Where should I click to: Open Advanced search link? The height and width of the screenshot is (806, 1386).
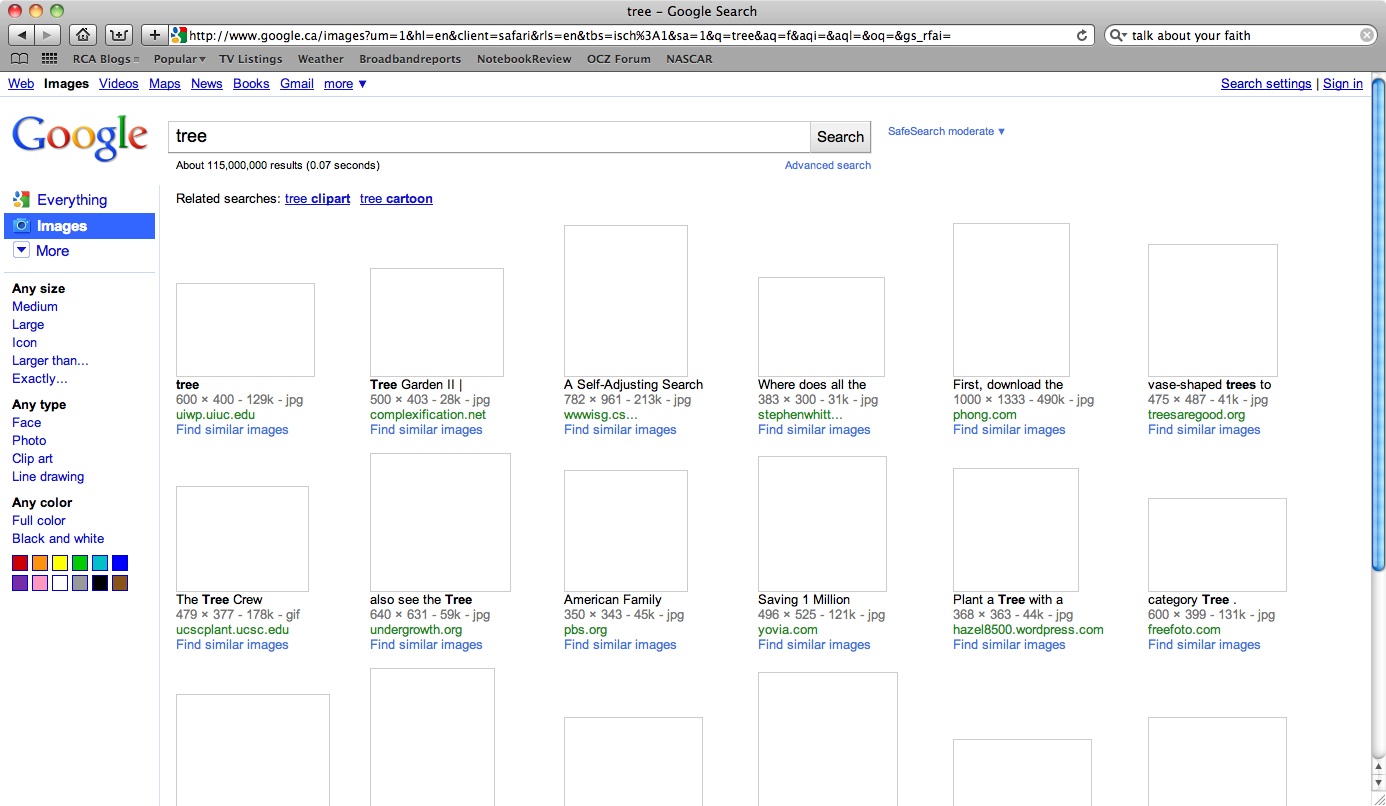tap(828, 165)
